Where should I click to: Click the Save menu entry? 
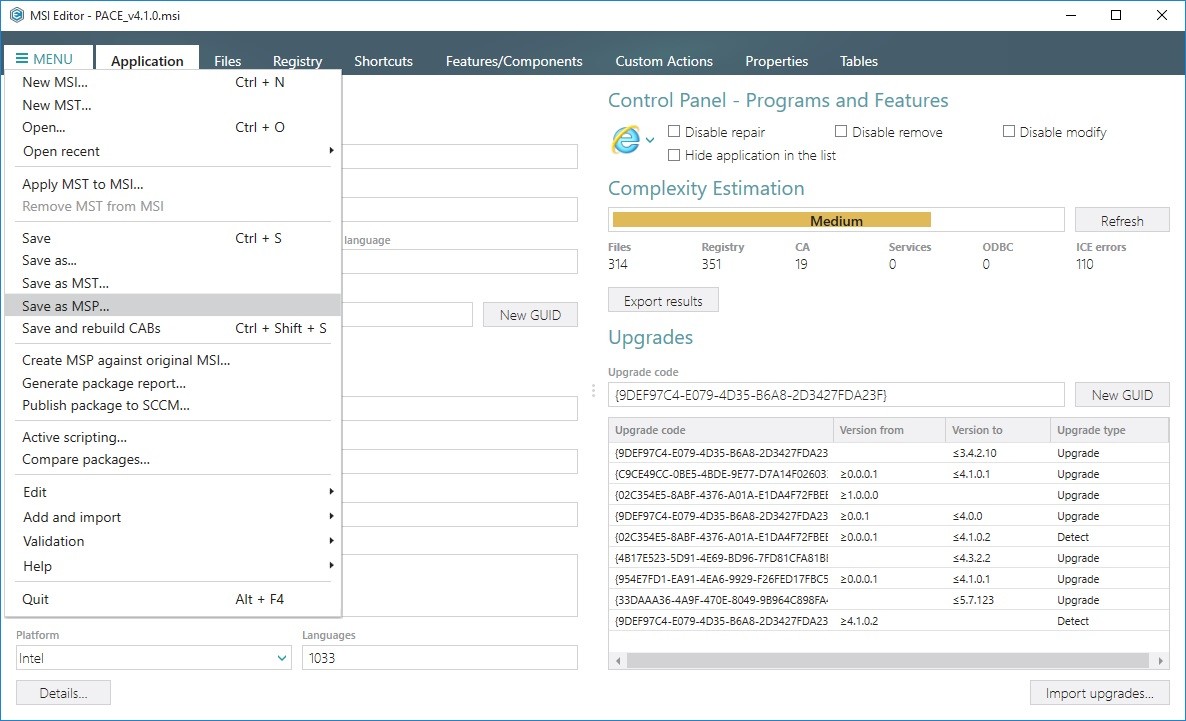pos(172,238)
